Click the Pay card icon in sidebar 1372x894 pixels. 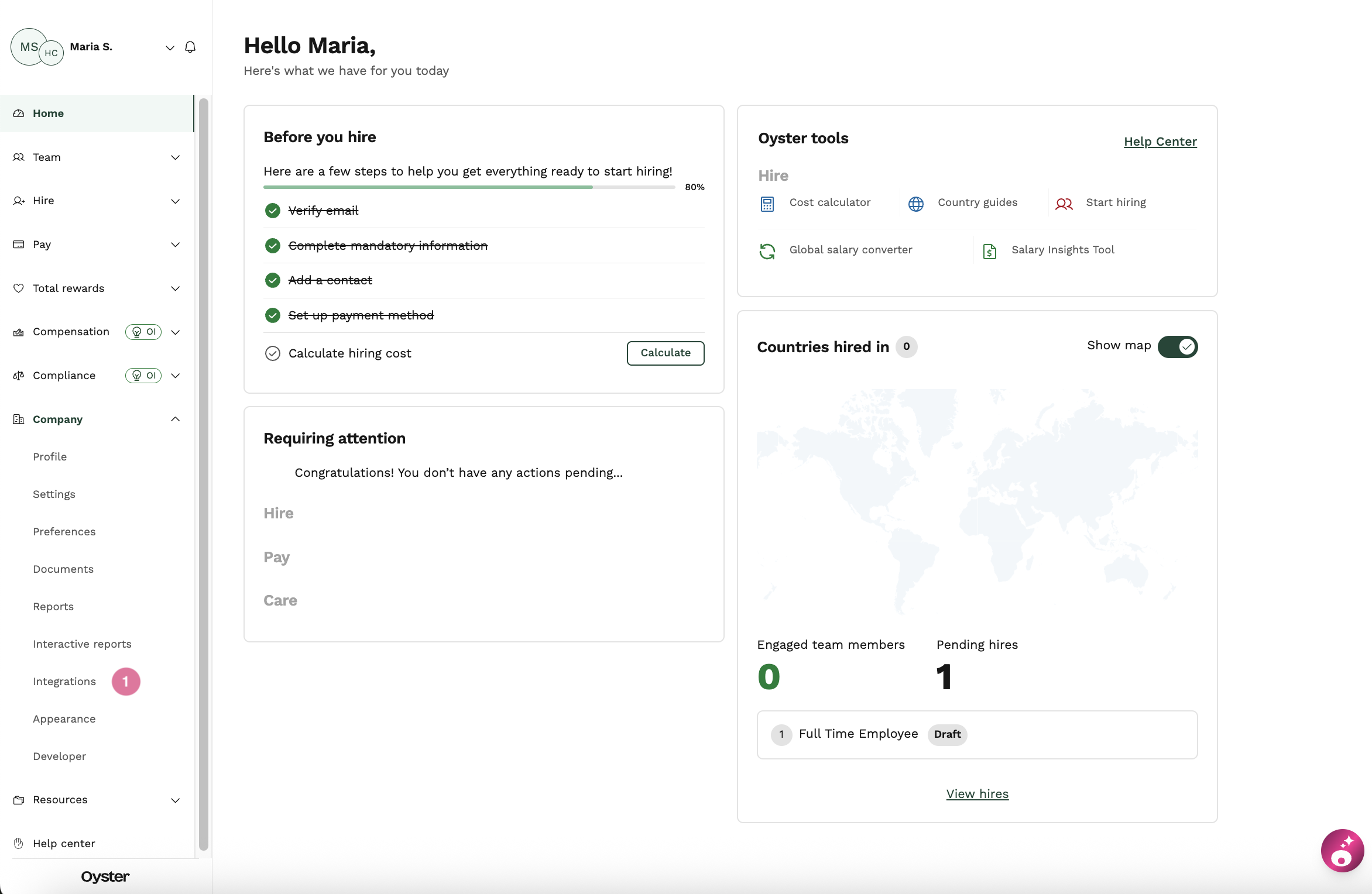(x=19, y=245)
